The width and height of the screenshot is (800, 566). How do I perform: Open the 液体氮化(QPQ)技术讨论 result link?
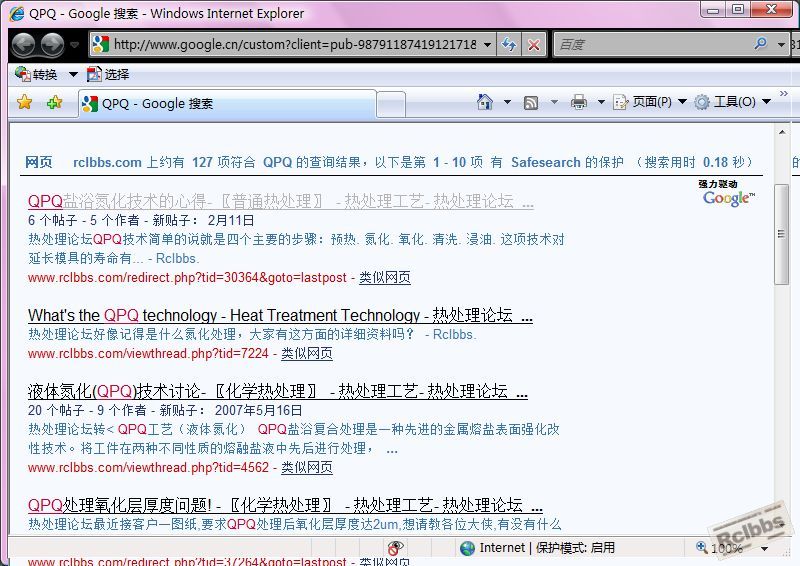[x=278, y=391]
